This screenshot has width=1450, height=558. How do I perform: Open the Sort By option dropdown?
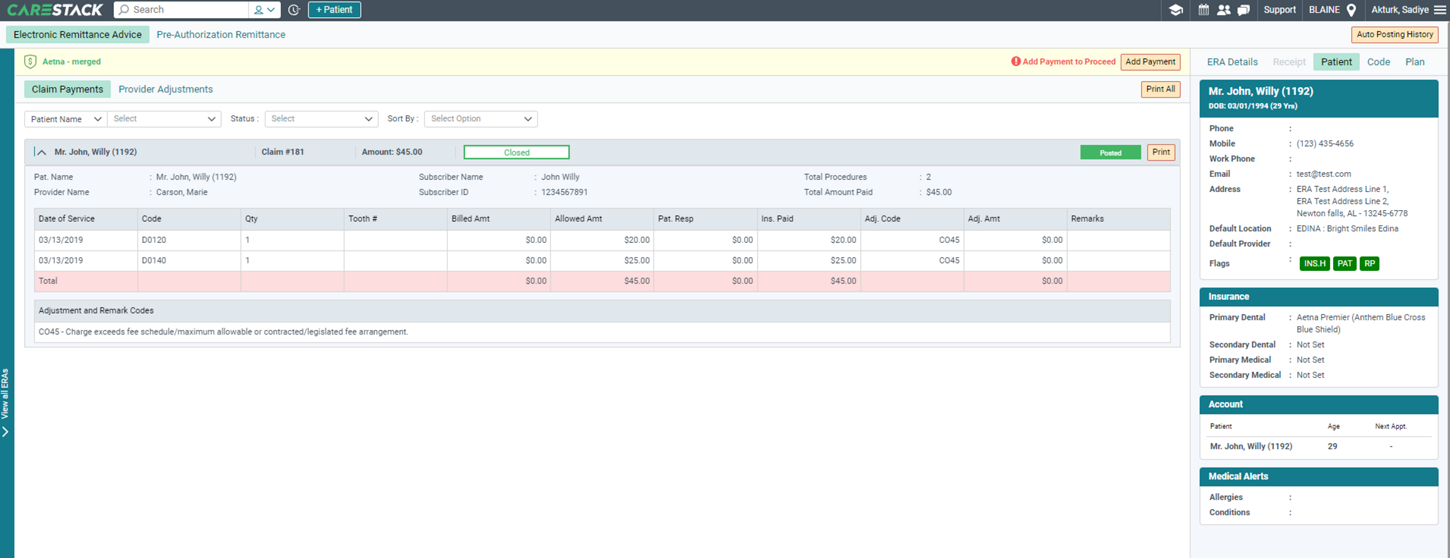(481, 119)
